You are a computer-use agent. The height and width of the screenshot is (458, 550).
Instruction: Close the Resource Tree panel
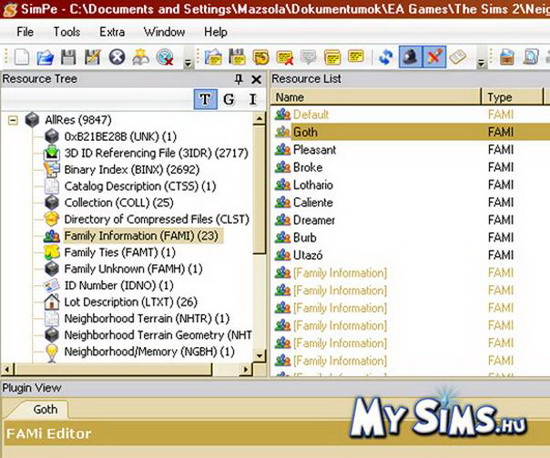pos(256,80)
